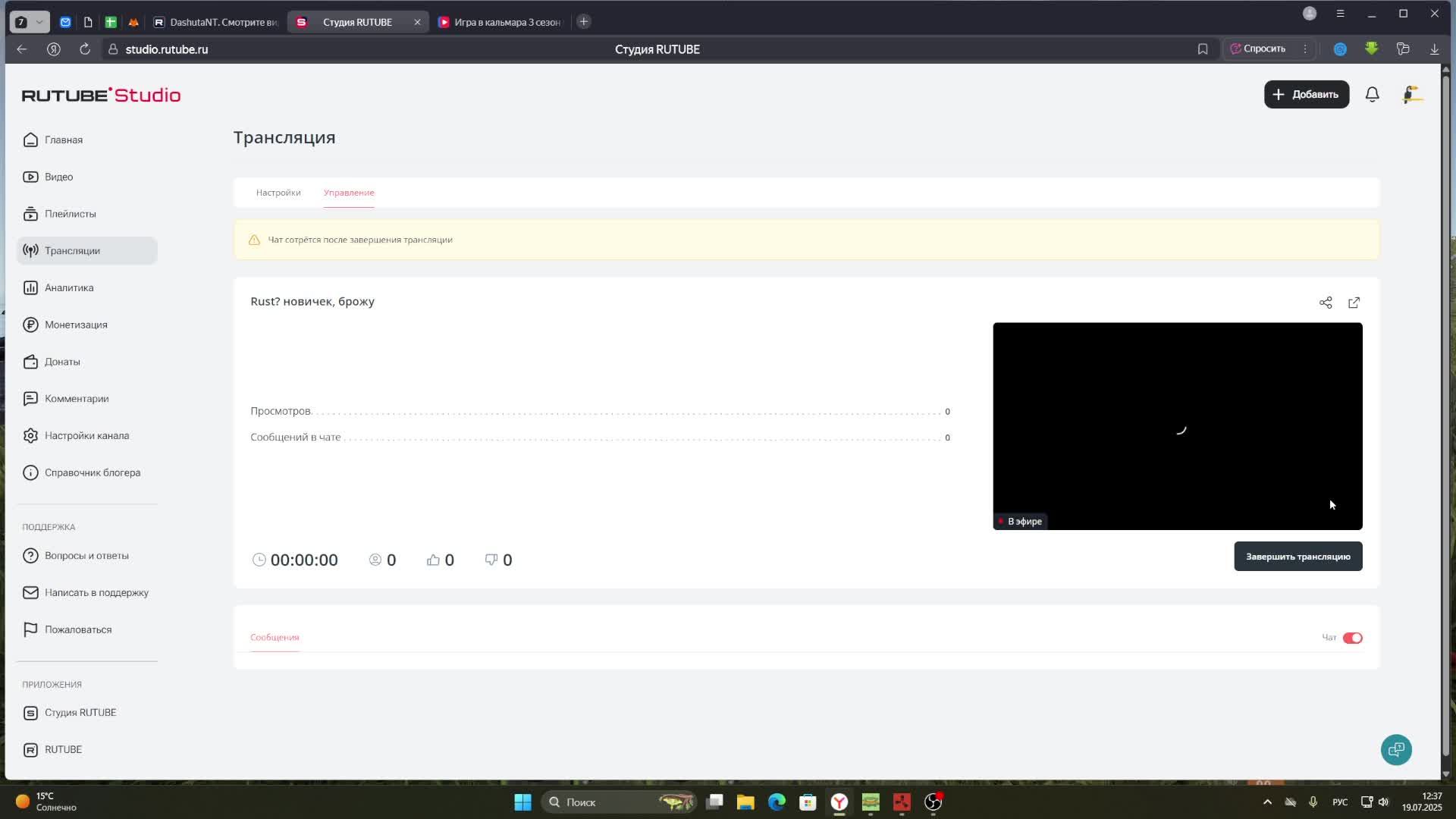Click the RUTUBE Studio logo
Image resolution: width=1456 pixels, height=819 pixels.
click(101, 95)
